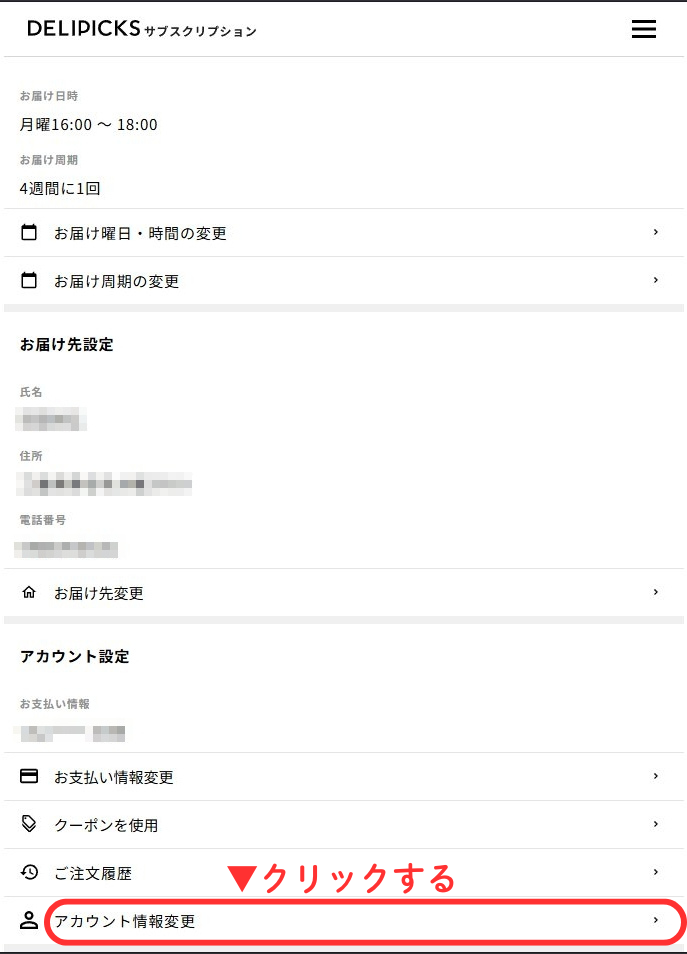Select クーポンを使用
Viewport: 687px width, 954px height.
click(106, 825)
